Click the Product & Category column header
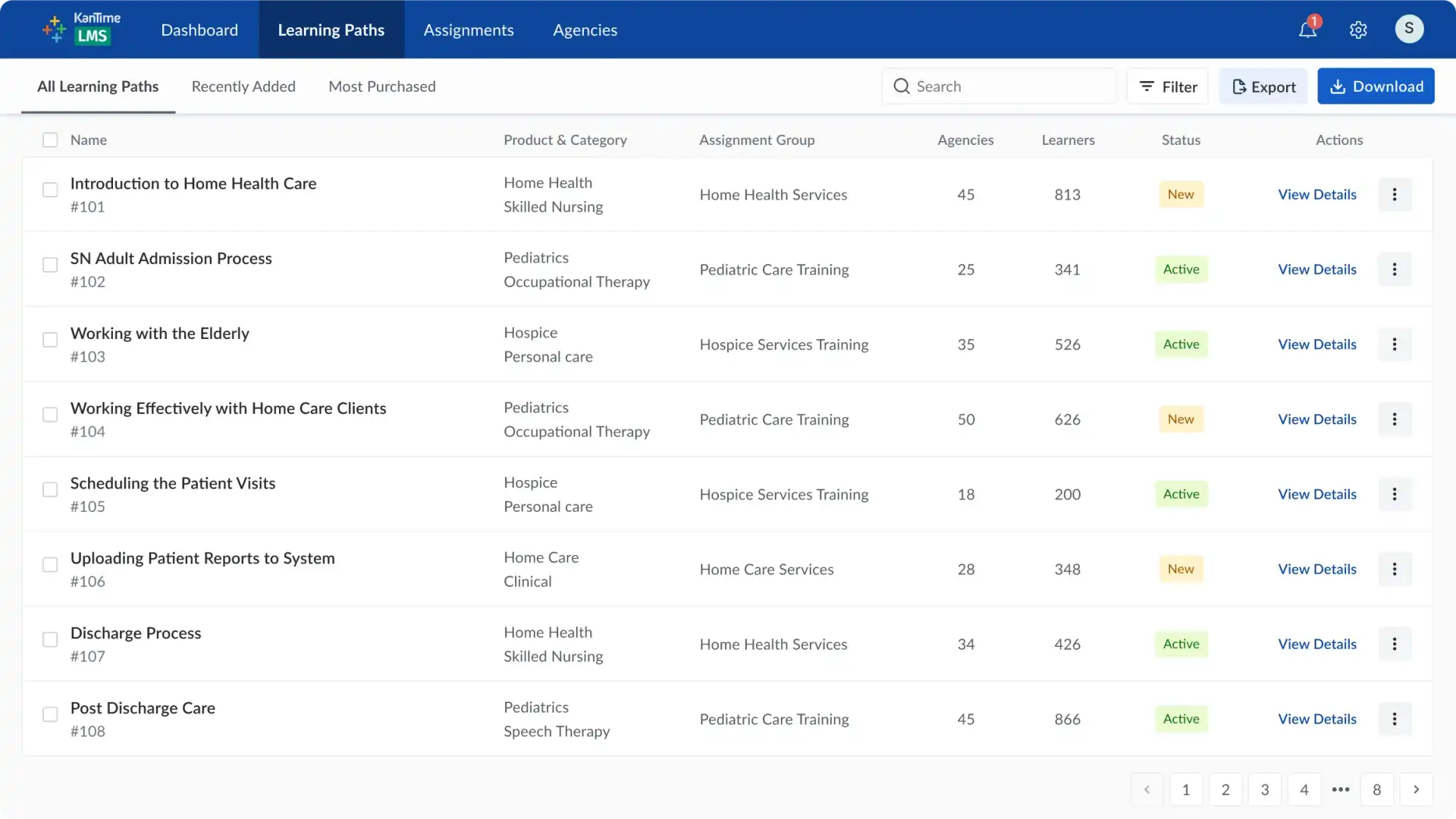The width and height of the screenshot is (1456, 819). coord(565,140)
